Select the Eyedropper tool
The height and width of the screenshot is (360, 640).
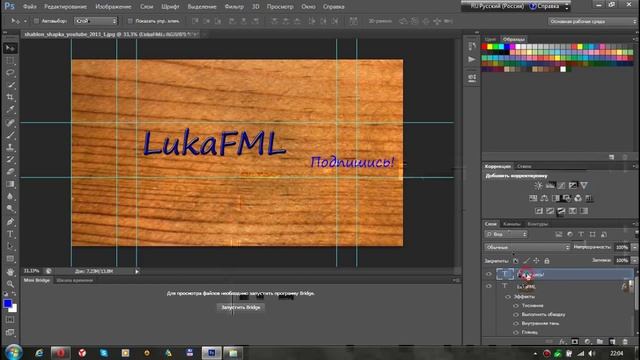point(10,109)
